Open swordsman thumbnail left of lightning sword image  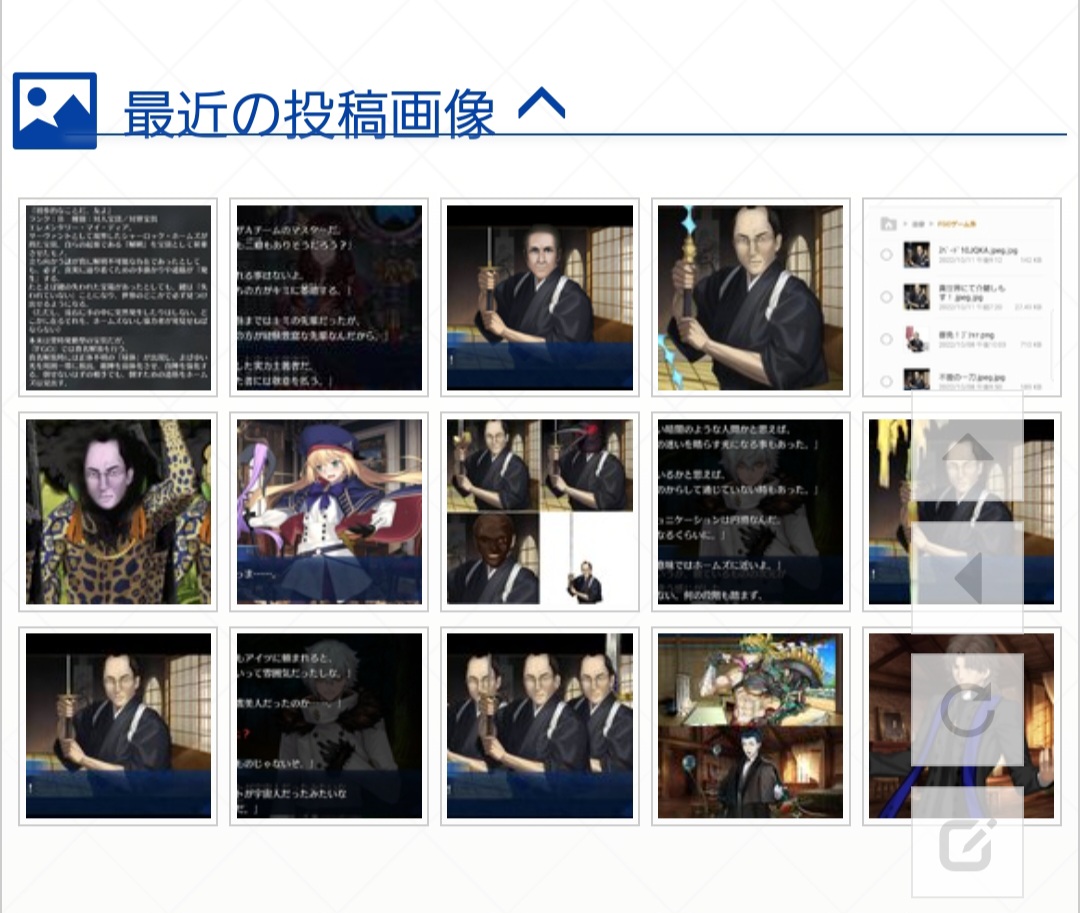pos(540,298)
